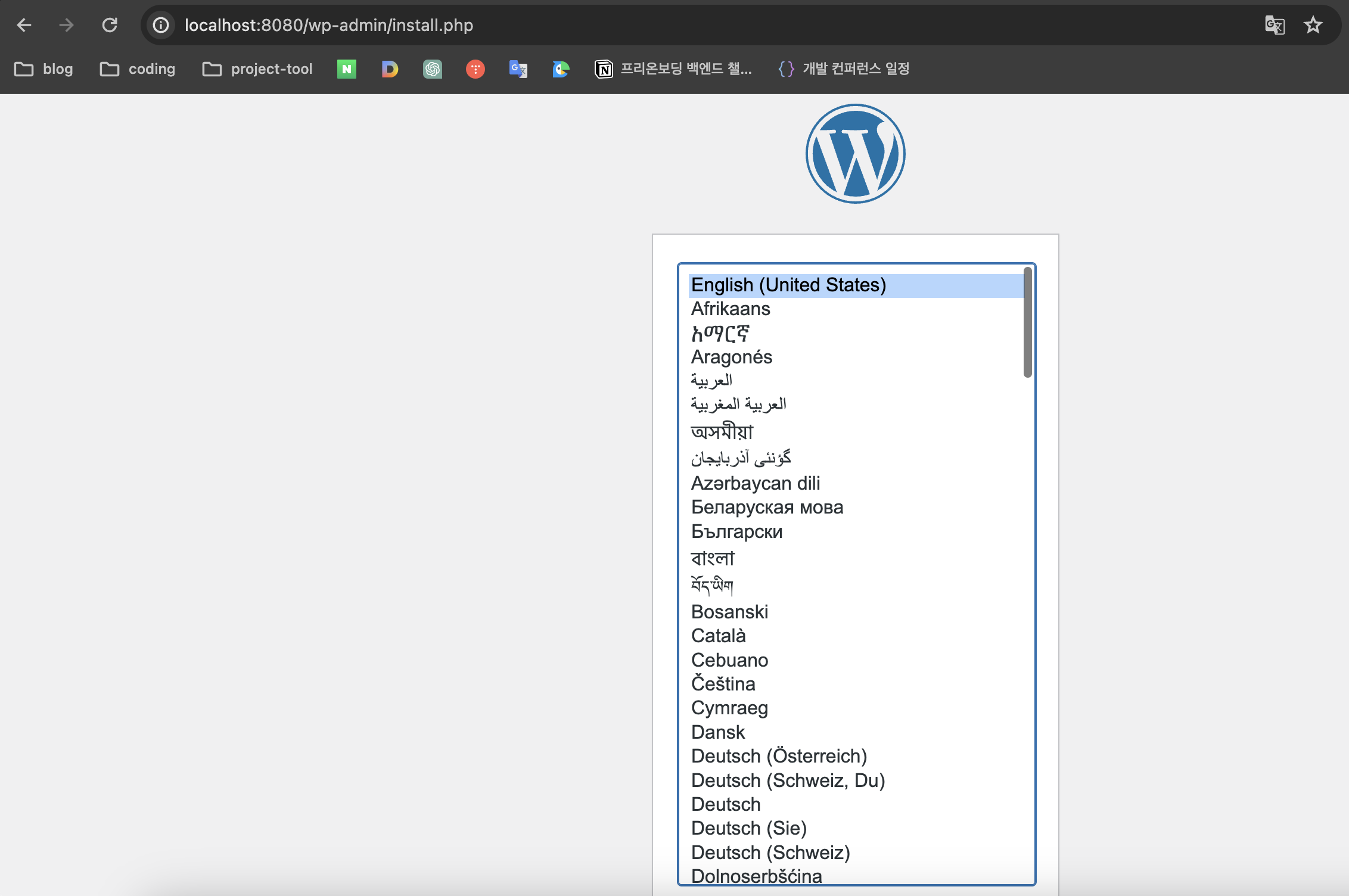This screenshot has width=1349, height=896.
Task: Open the green N bookmark icon
Action: coord(347,69)
